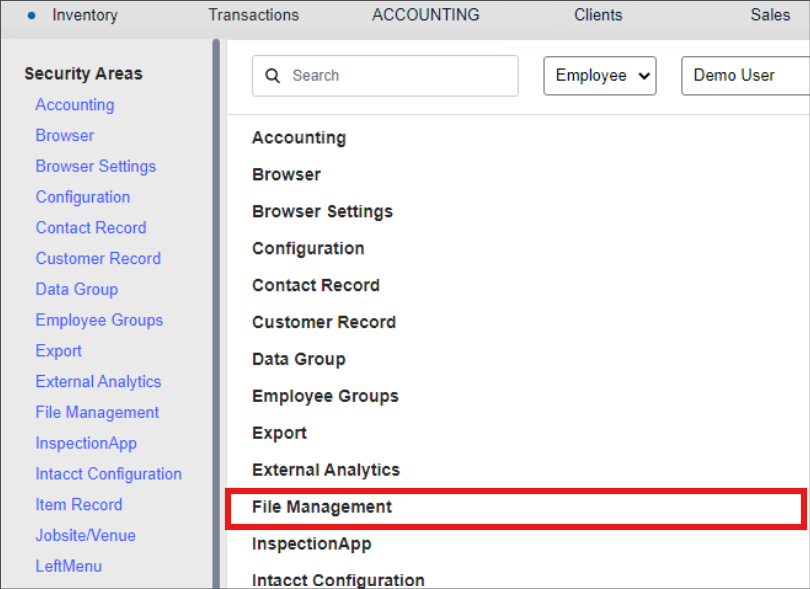The image size is (810, 589).
Task: Open the Sales menu
Action: coord(770,15)
